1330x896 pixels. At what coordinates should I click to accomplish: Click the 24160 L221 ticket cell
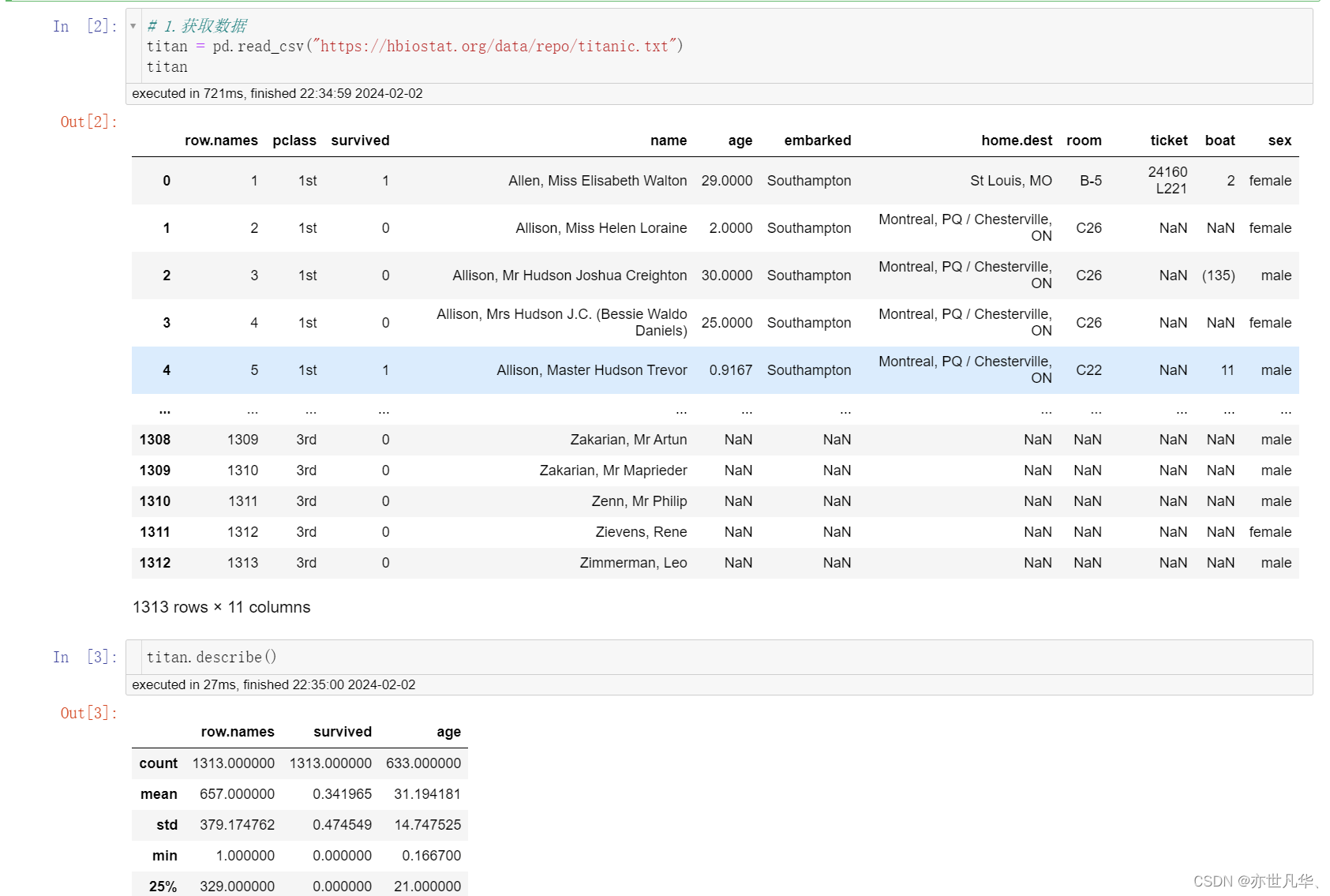click(x=1167, y=180)
